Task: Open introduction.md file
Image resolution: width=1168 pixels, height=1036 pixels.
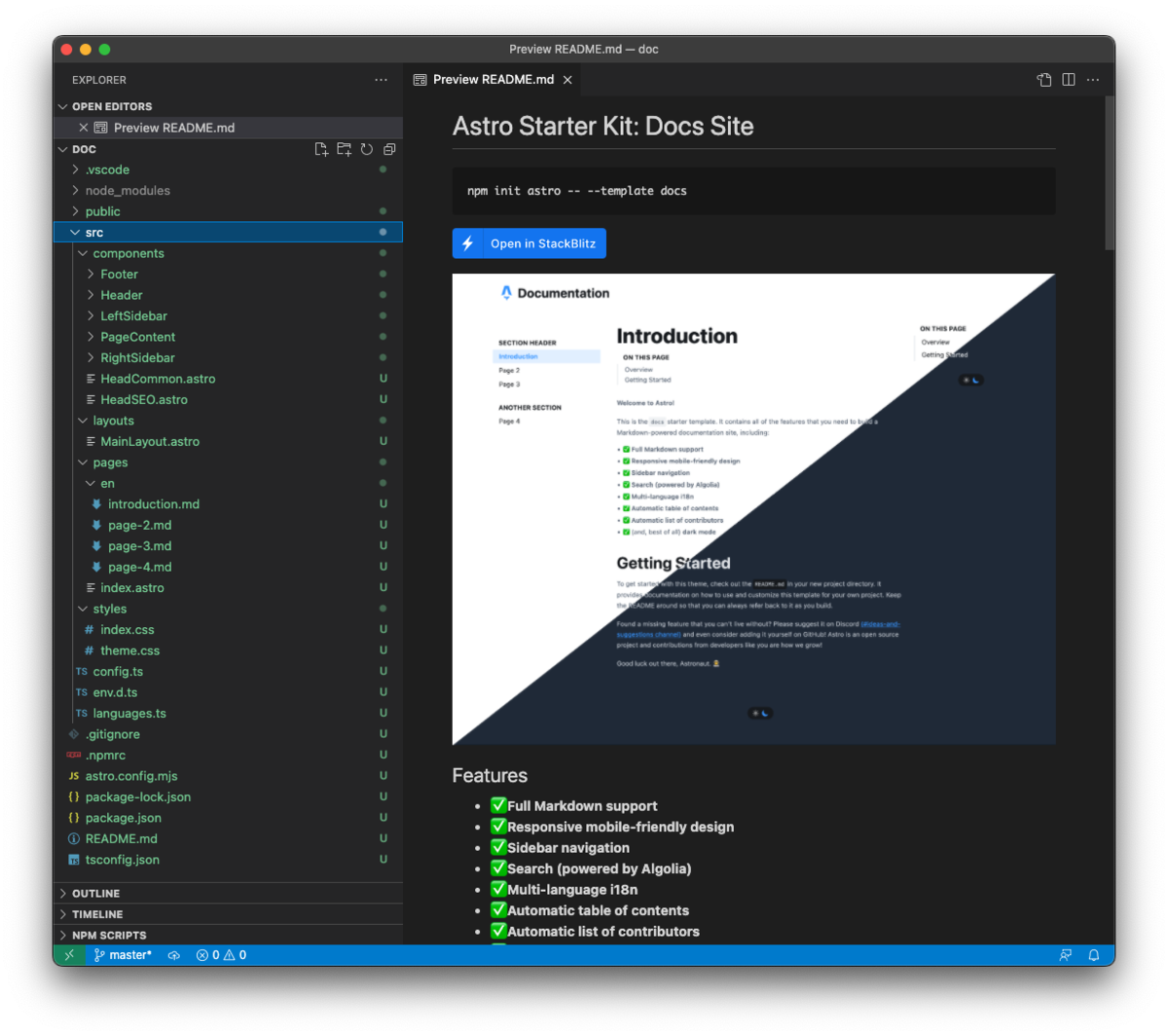Action: pos(228,504)
